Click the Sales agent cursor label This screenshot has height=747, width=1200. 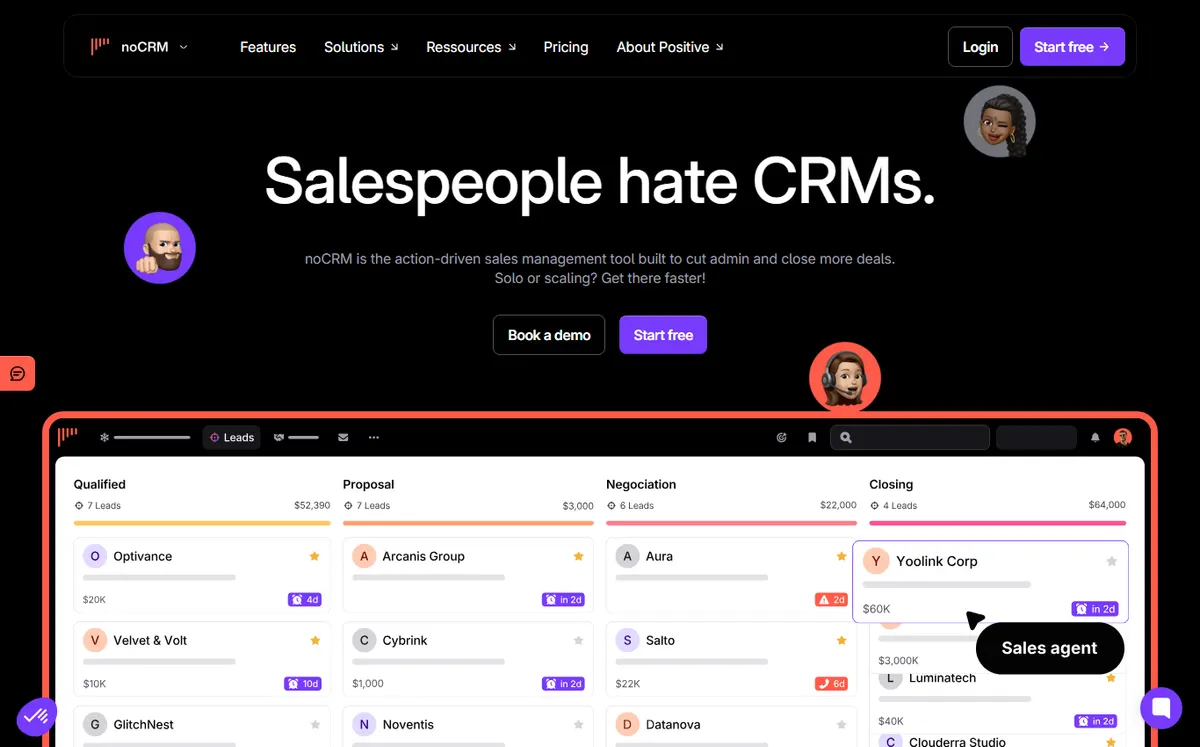(x=1050, y=648)
